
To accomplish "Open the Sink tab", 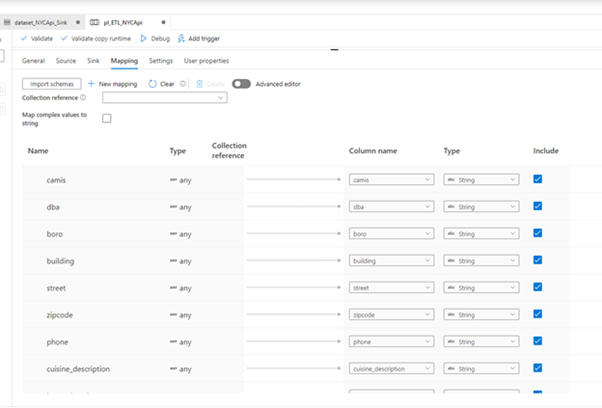I will (93, 61).
